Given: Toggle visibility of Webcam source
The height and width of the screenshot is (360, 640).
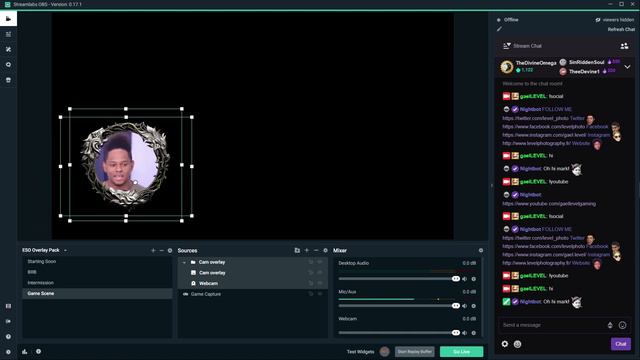Looking at the screenshot, I should [x=320, y=283].
